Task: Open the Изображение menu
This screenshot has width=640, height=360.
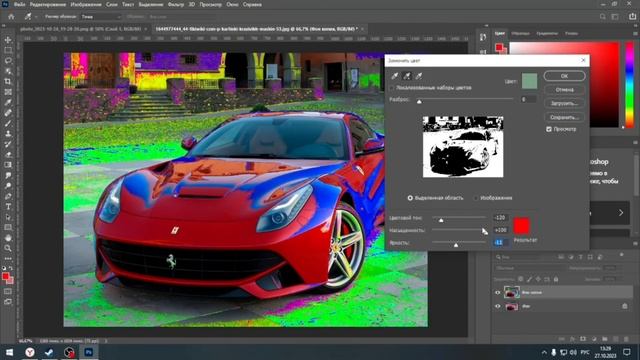Action: 86,4
